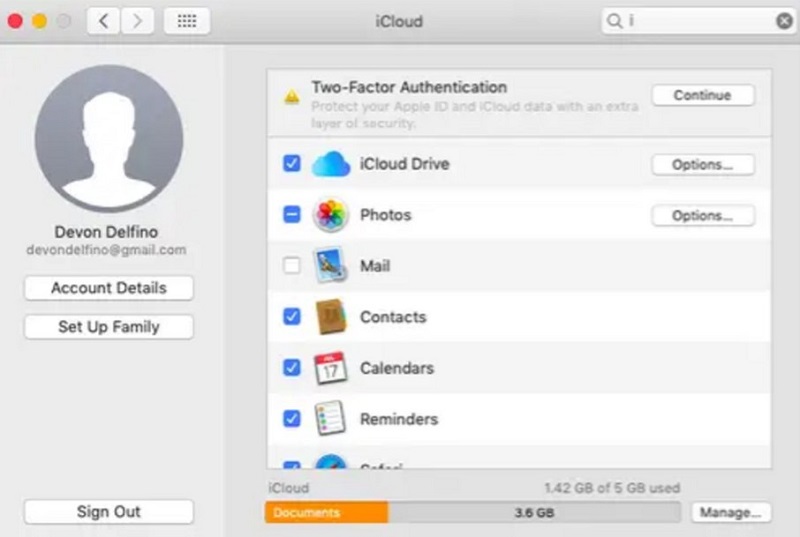The height and width of the screenshot is (537, 800).
Task: Click the Mail stamp icon
Action: 331,265
